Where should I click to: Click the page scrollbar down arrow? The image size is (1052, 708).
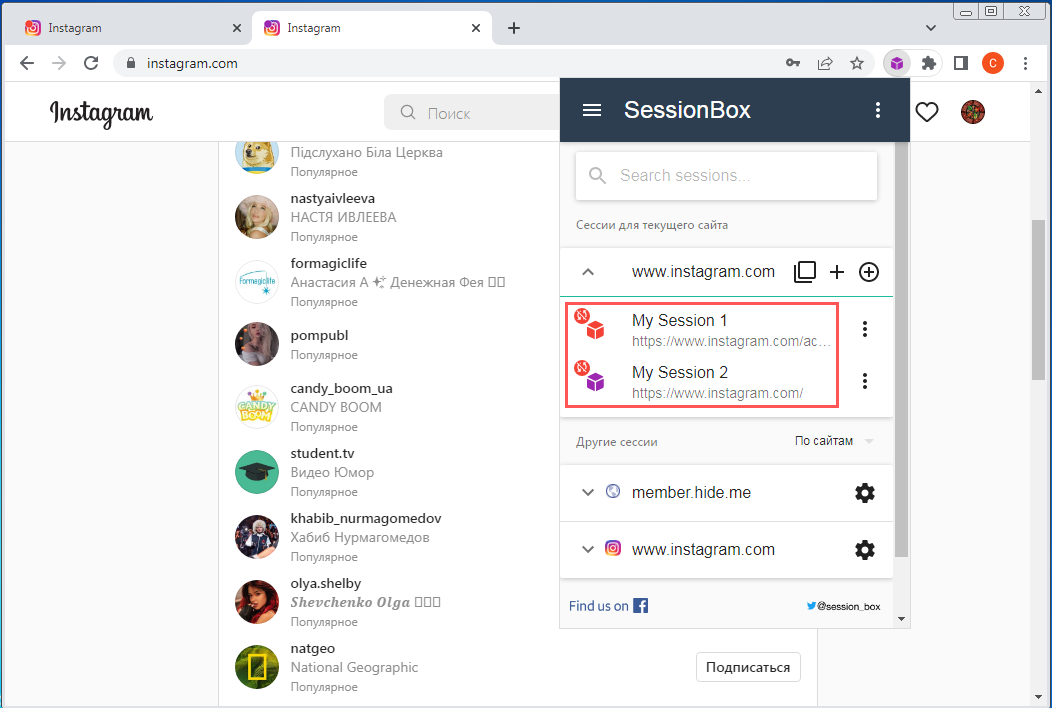tap(1039, 697)
